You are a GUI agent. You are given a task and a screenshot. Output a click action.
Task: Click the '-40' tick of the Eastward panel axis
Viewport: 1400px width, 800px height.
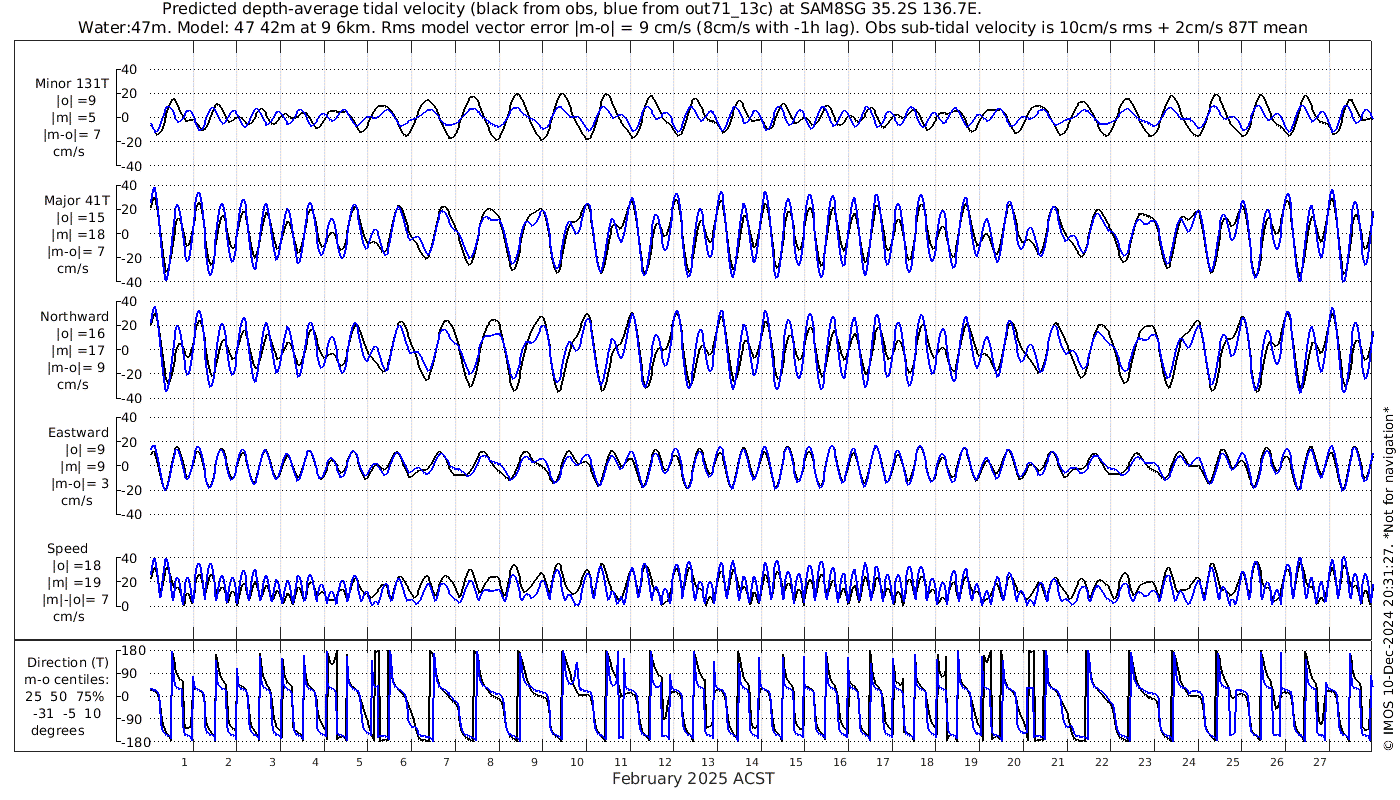tap(127, 514)
